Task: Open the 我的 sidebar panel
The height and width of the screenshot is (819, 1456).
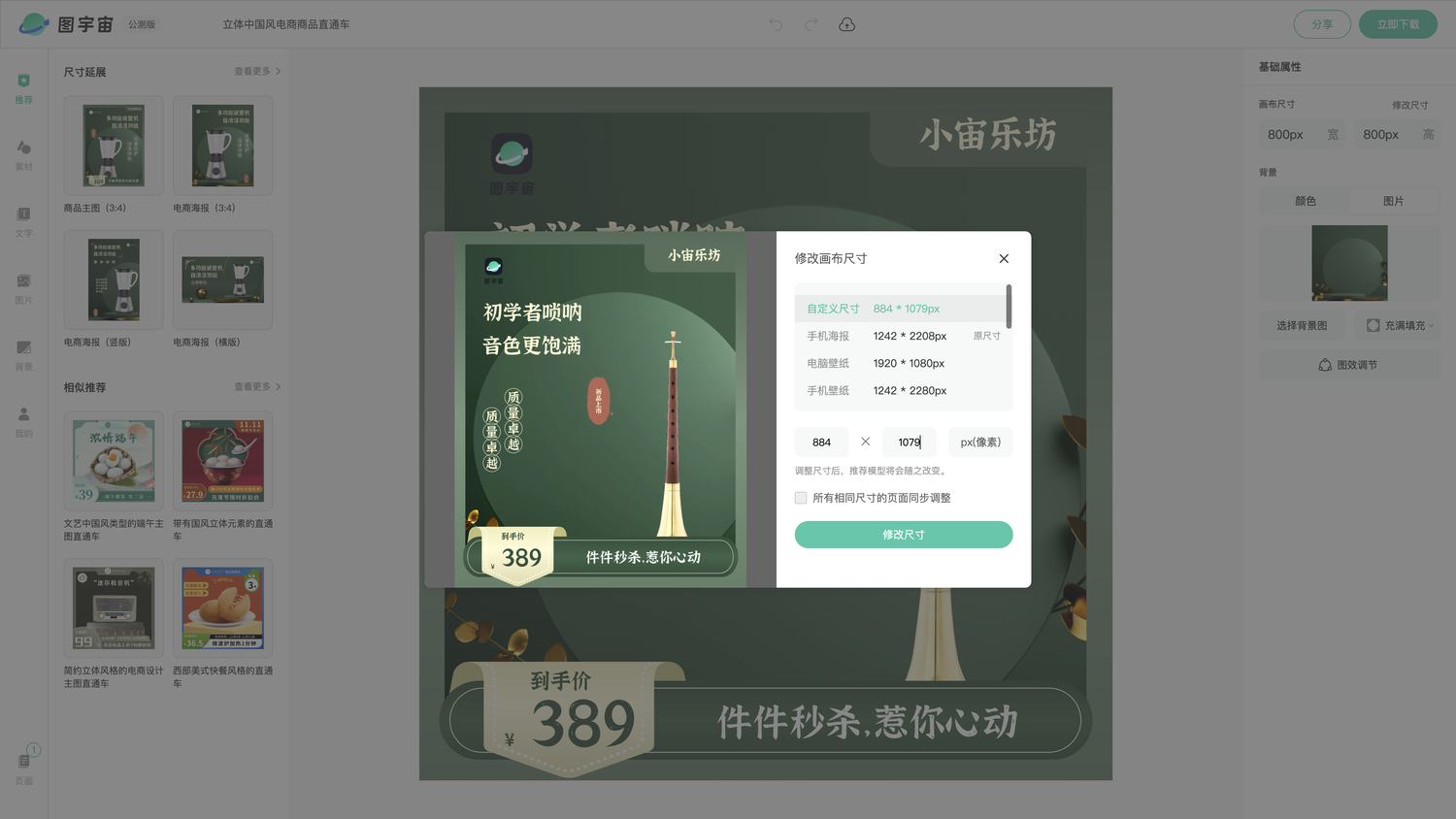Action: (x=24, y=422)
